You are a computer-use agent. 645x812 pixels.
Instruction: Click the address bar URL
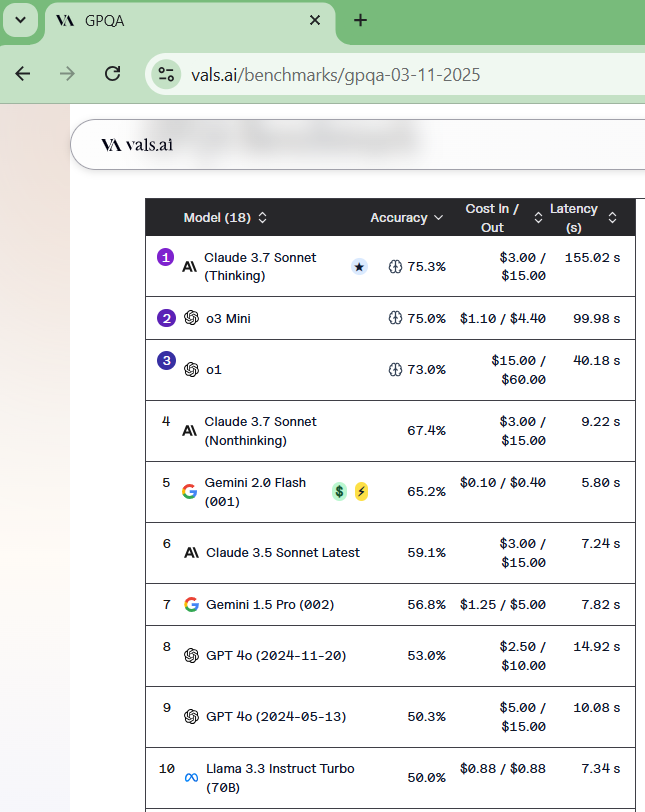[x=335, y=75]
